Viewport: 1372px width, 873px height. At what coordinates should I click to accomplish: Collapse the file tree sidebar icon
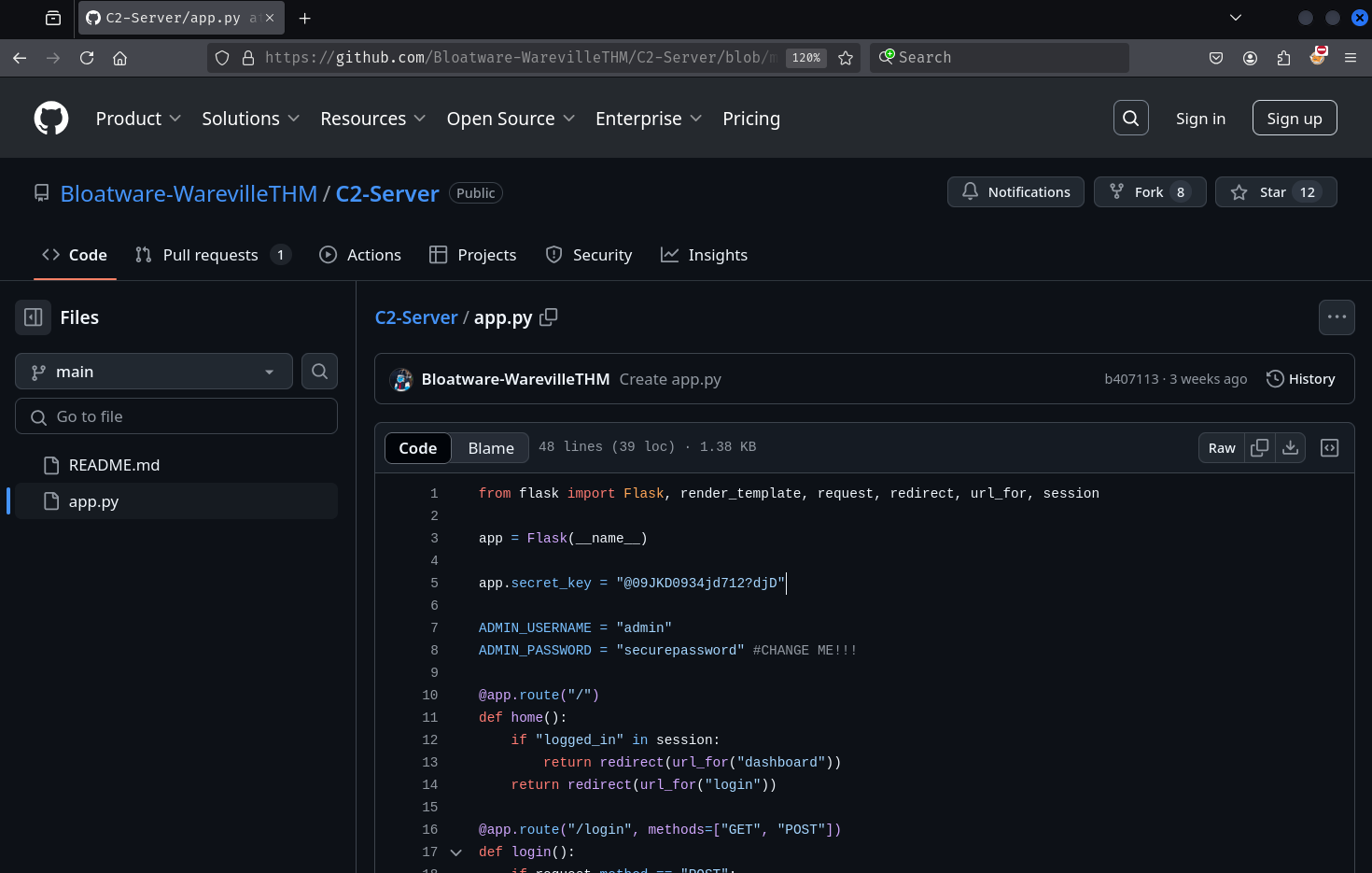[x=34, y=317]
